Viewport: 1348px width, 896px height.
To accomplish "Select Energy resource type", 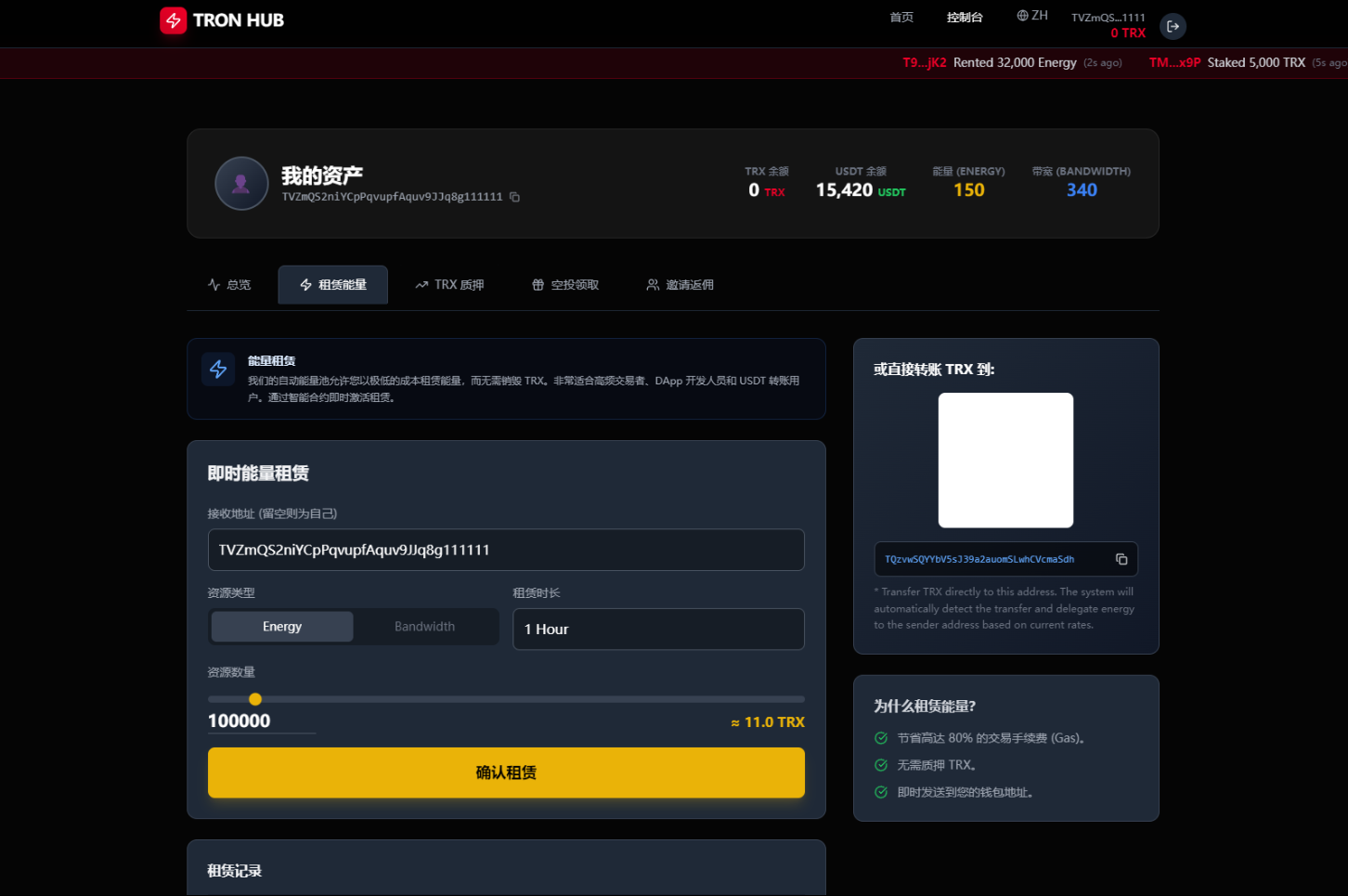I will tap(282, 627).
